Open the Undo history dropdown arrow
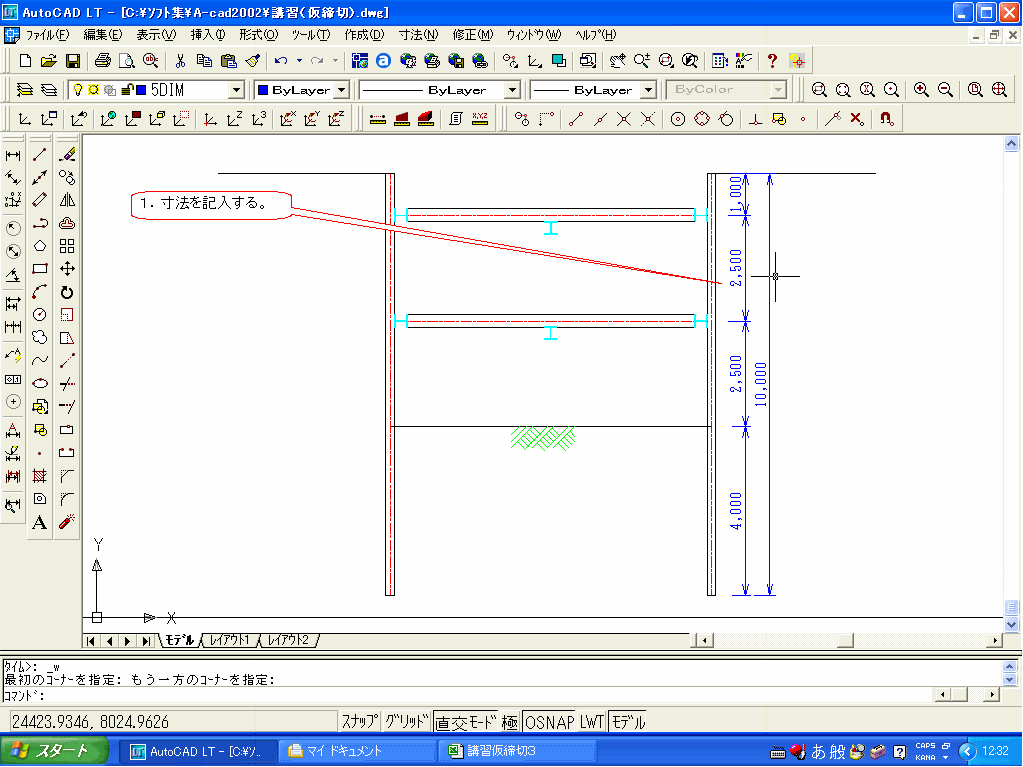Image resolution: width=1023 pixels, height=767 pixels. [299, 61]
